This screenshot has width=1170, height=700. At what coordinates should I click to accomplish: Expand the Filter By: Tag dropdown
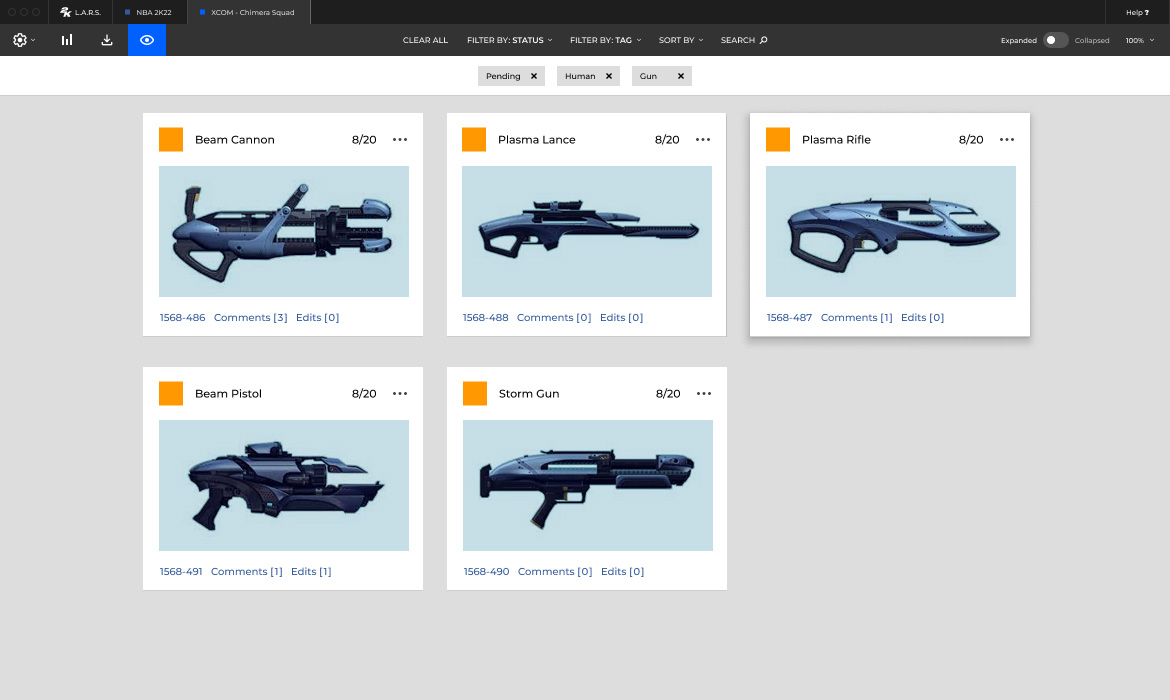coord(605,40)
